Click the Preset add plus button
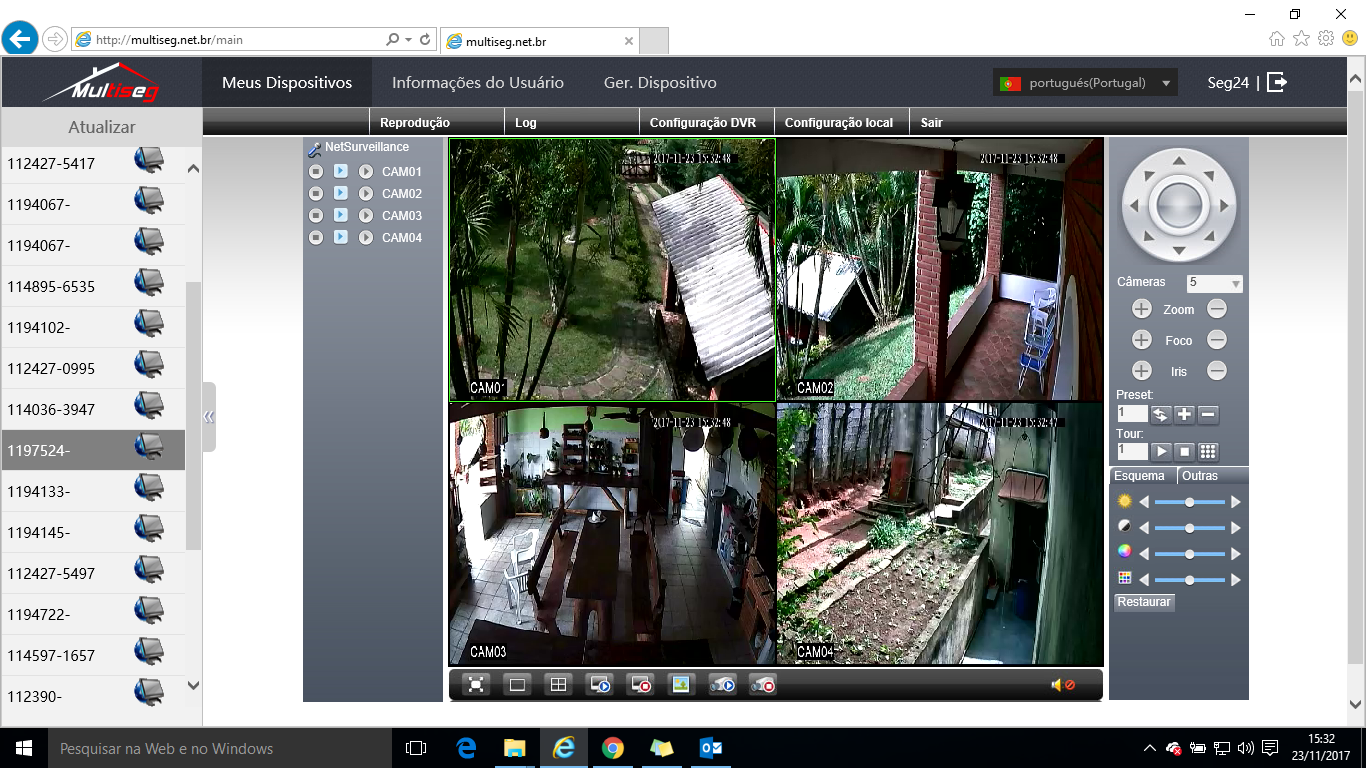This screenshot has width=1366, height=768. (x=1184, y=414)
